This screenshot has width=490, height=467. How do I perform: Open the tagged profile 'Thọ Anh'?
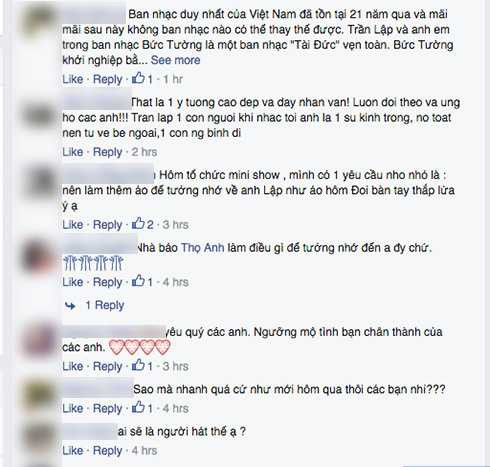point(202,248)
